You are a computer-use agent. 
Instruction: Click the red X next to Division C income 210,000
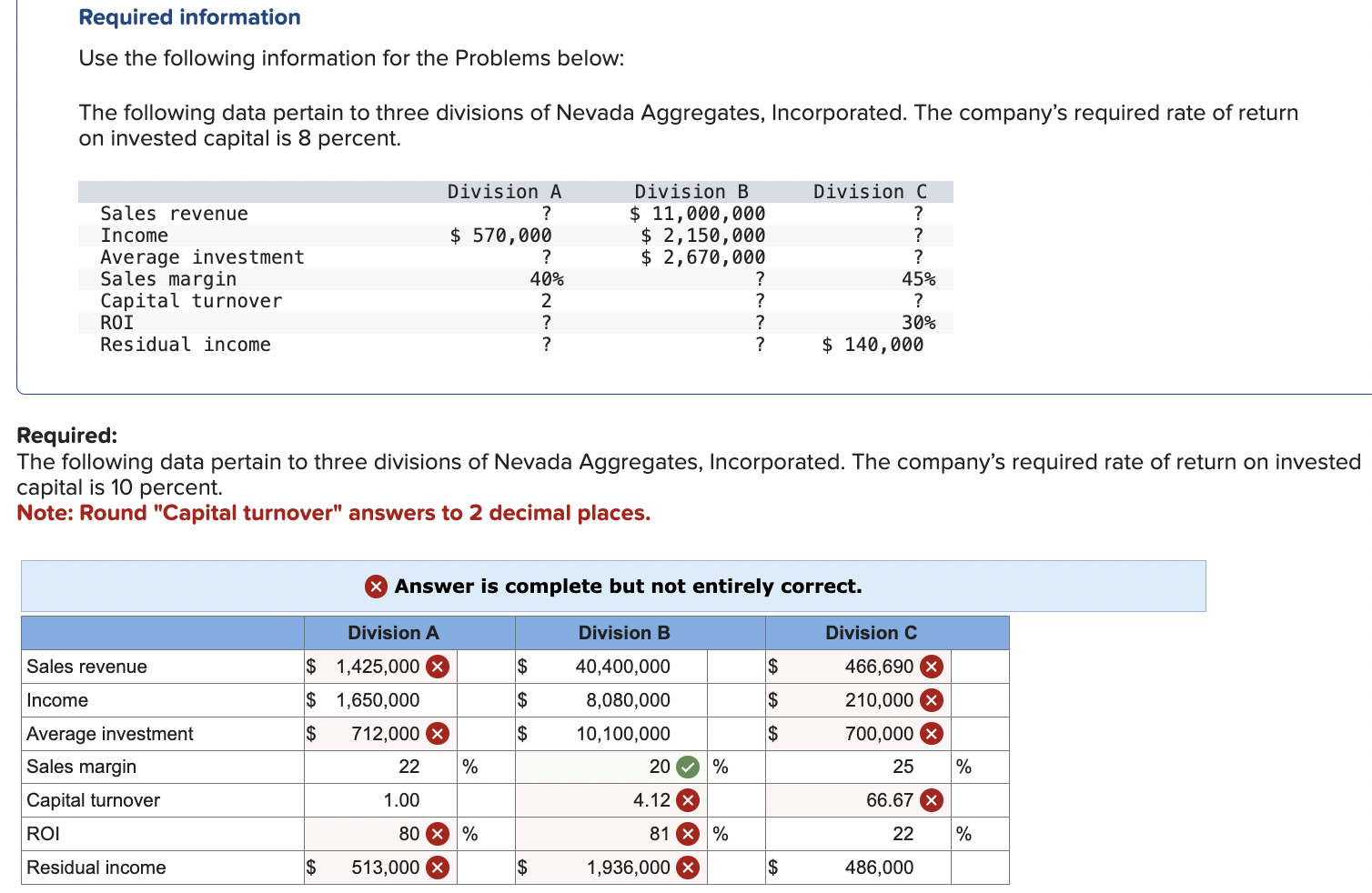pos(930,700)
